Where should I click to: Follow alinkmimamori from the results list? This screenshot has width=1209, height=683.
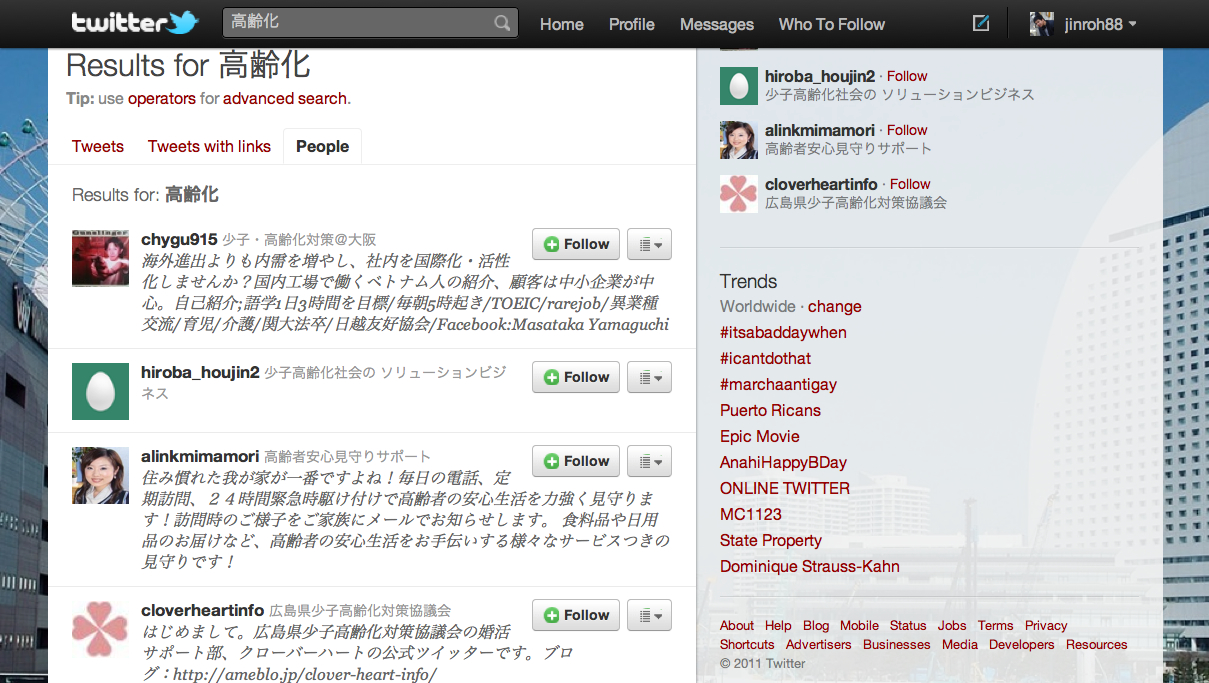(576, 461)
